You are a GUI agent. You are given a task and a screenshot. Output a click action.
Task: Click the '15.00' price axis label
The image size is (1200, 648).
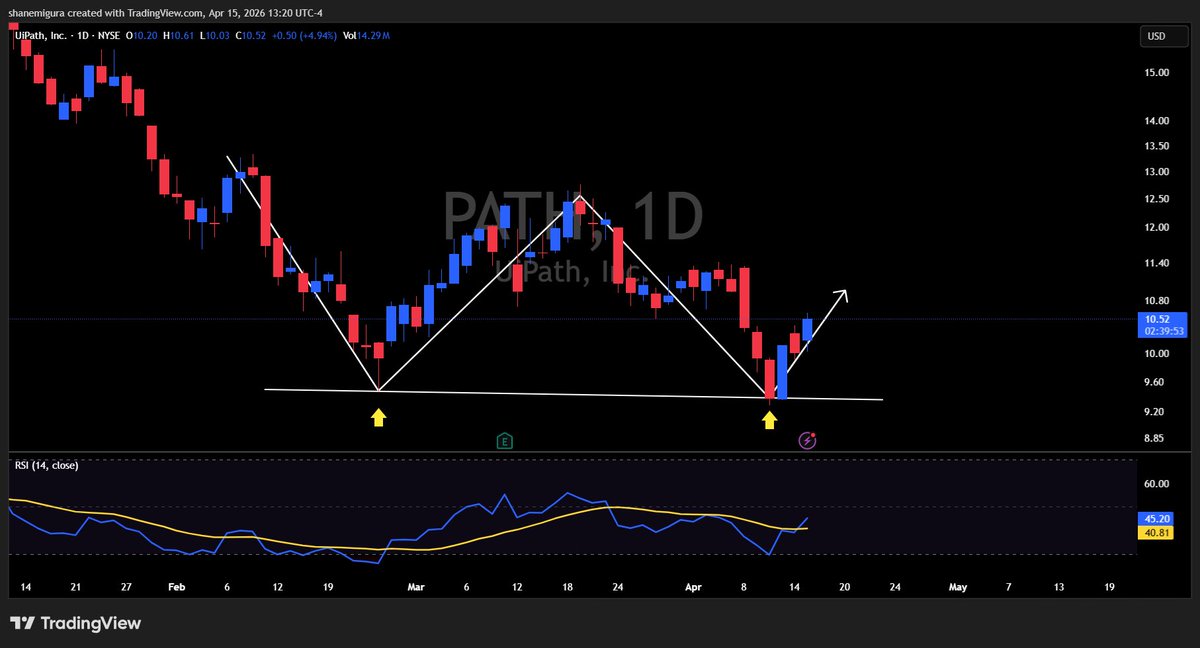[x=1156, y=73]
